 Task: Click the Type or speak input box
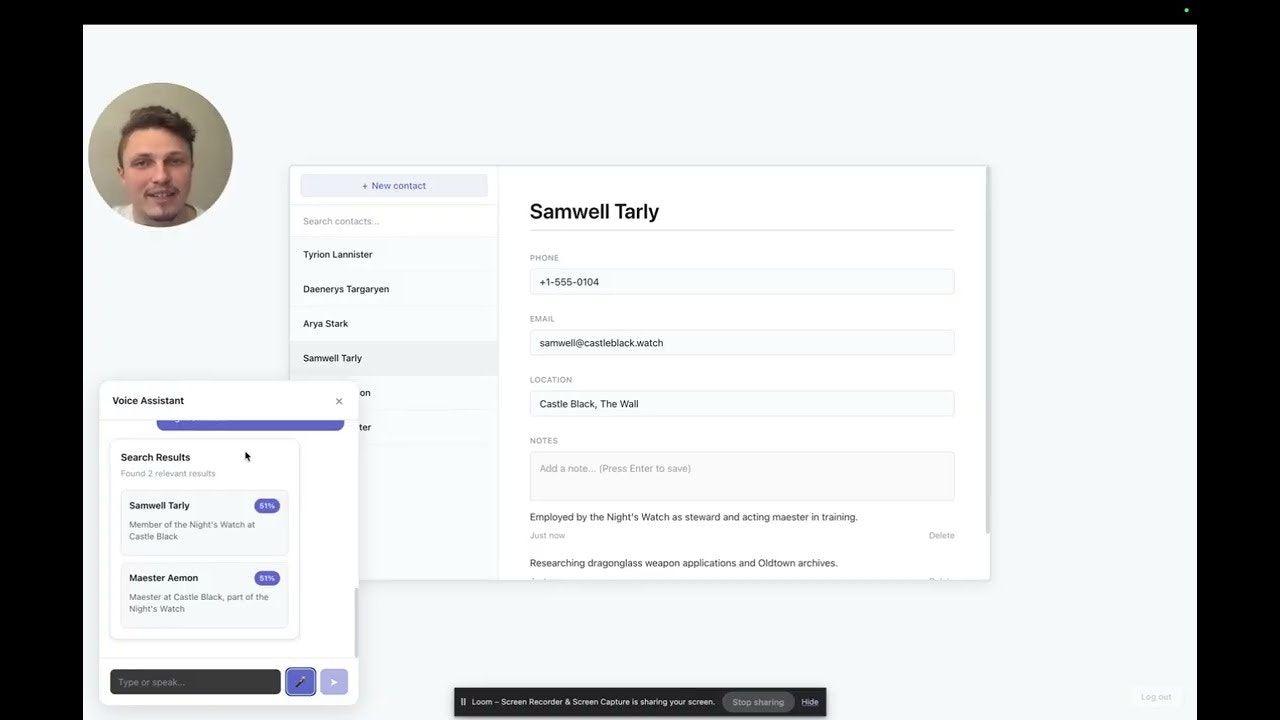click(x=195, y=682)
